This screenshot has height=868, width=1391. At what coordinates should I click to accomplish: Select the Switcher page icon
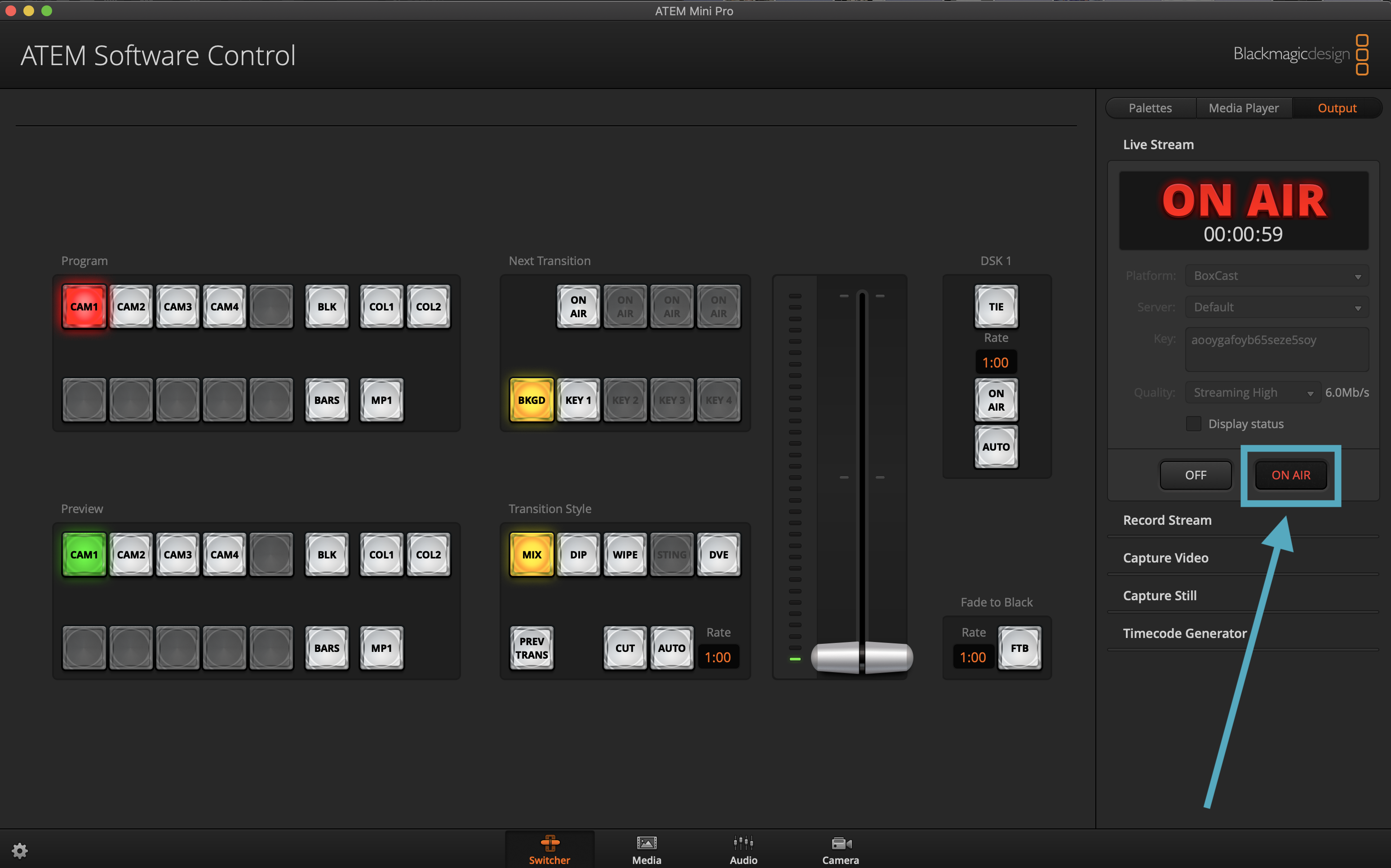coord(549,849)
